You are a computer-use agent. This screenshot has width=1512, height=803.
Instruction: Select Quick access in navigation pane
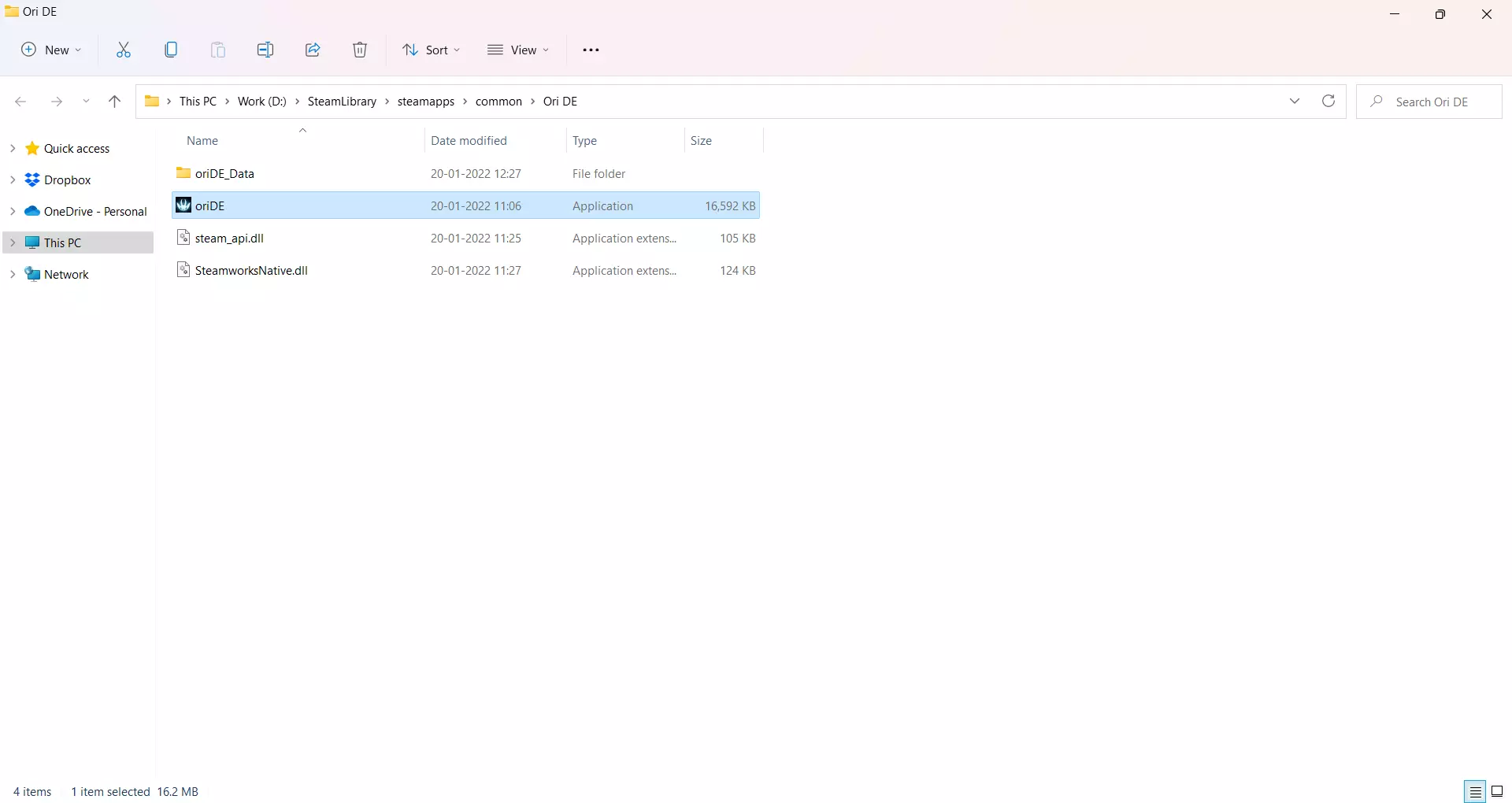click(x=77, y=149)
